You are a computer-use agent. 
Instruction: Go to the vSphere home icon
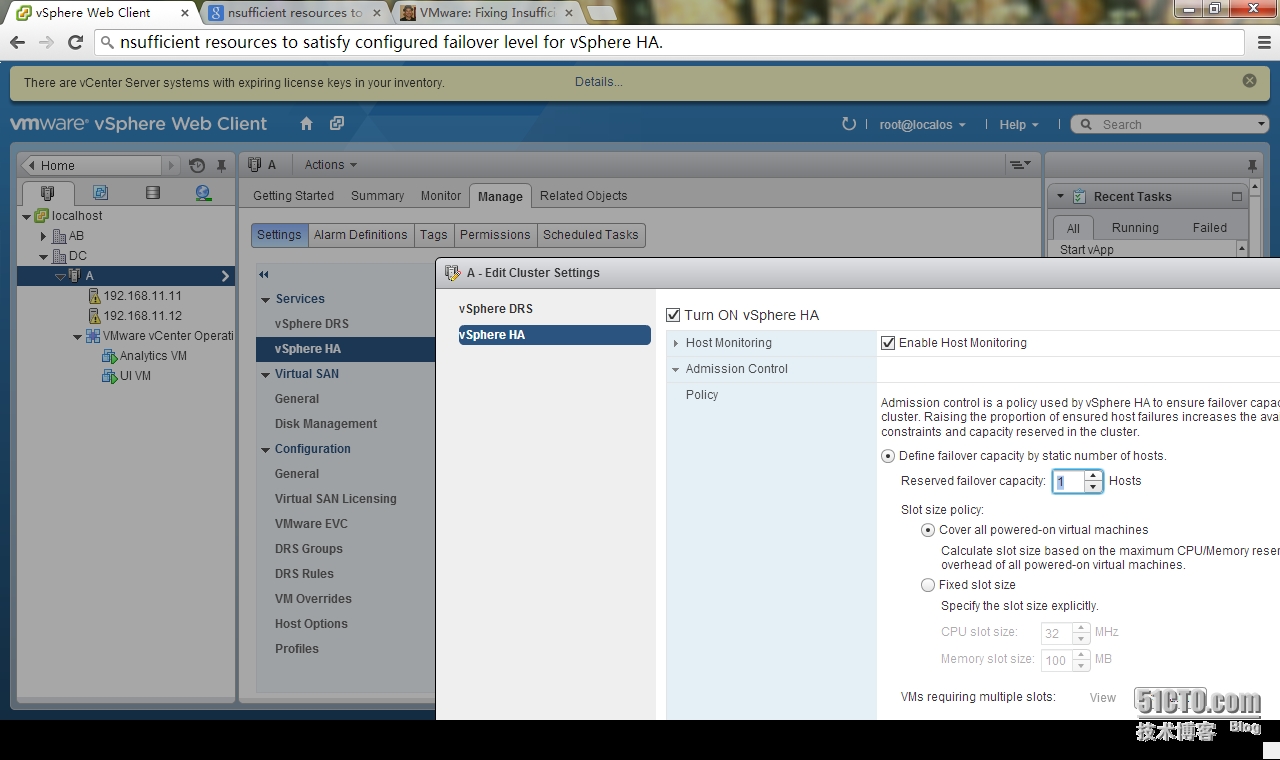click(x=306, y=124)
